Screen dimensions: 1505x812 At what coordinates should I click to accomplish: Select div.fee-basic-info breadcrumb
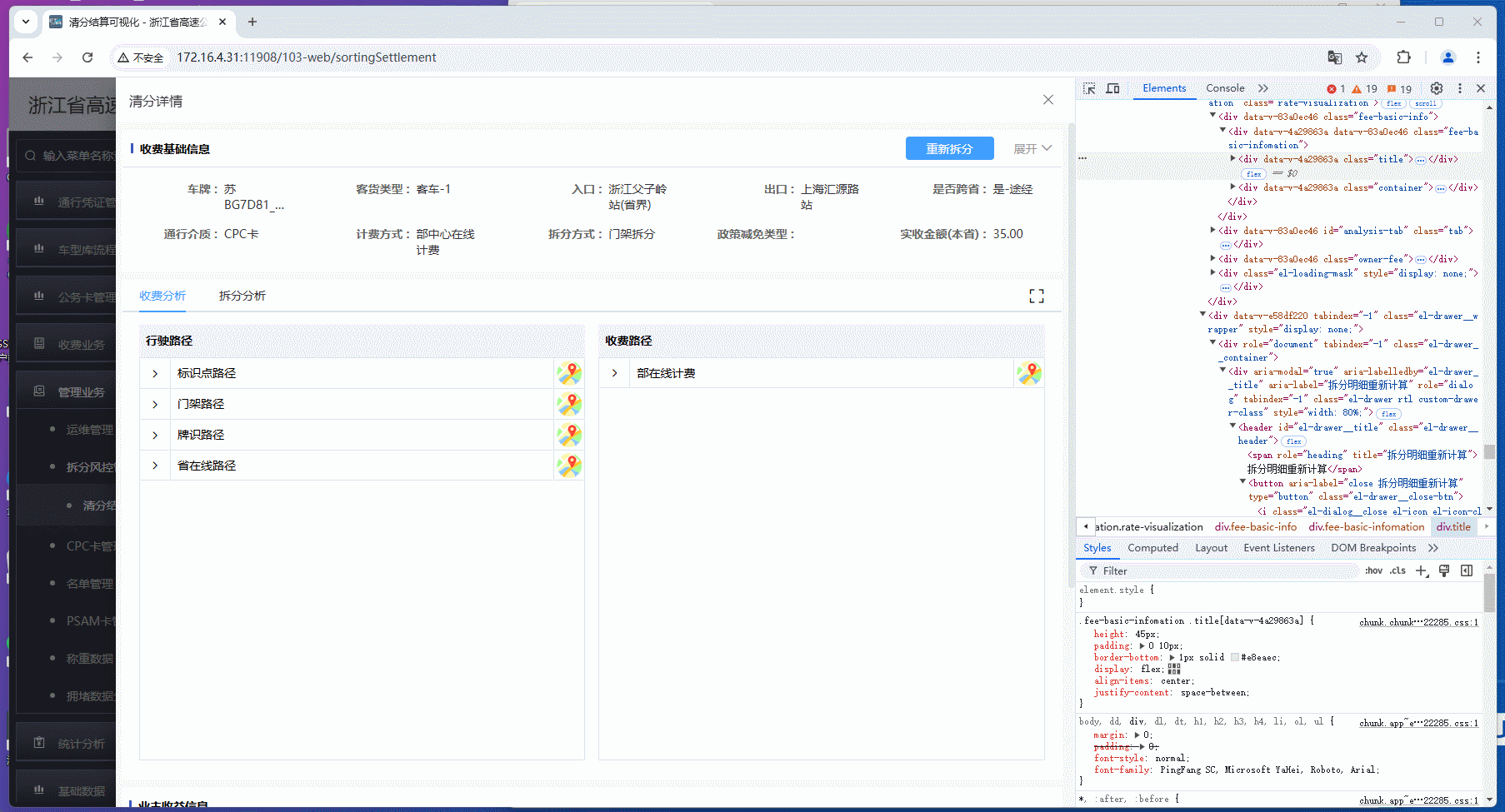click(1256, 527)
